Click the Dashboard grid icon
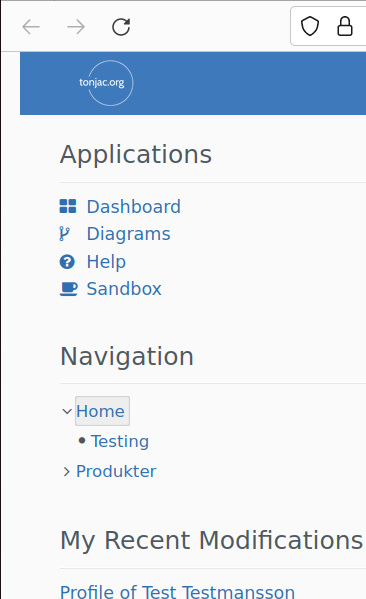Image resolution: width=366 pixels, height=599 pixels. (x=68, y=206)
